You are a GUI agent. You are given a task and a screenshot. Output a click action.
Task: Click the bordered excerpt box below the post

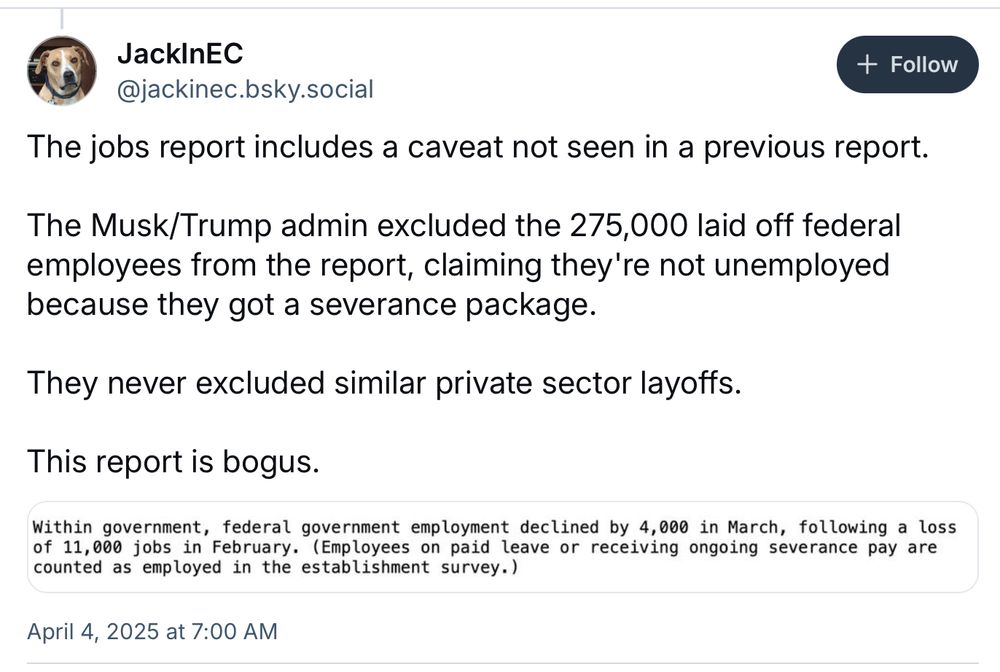click(x=500, y=547)
